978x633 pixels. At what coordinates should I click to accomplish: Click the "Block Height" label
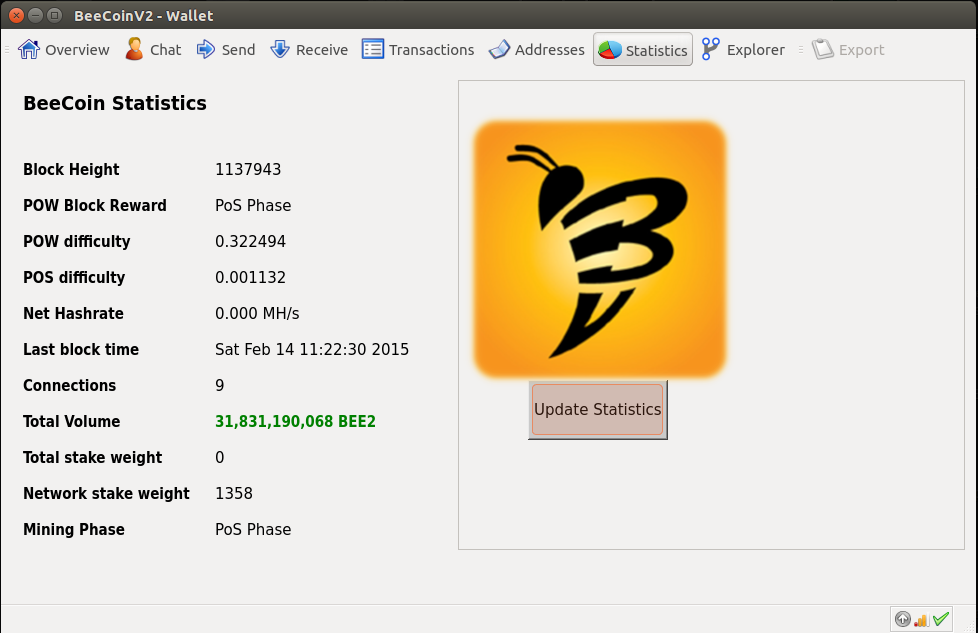(x=71, y=170)
